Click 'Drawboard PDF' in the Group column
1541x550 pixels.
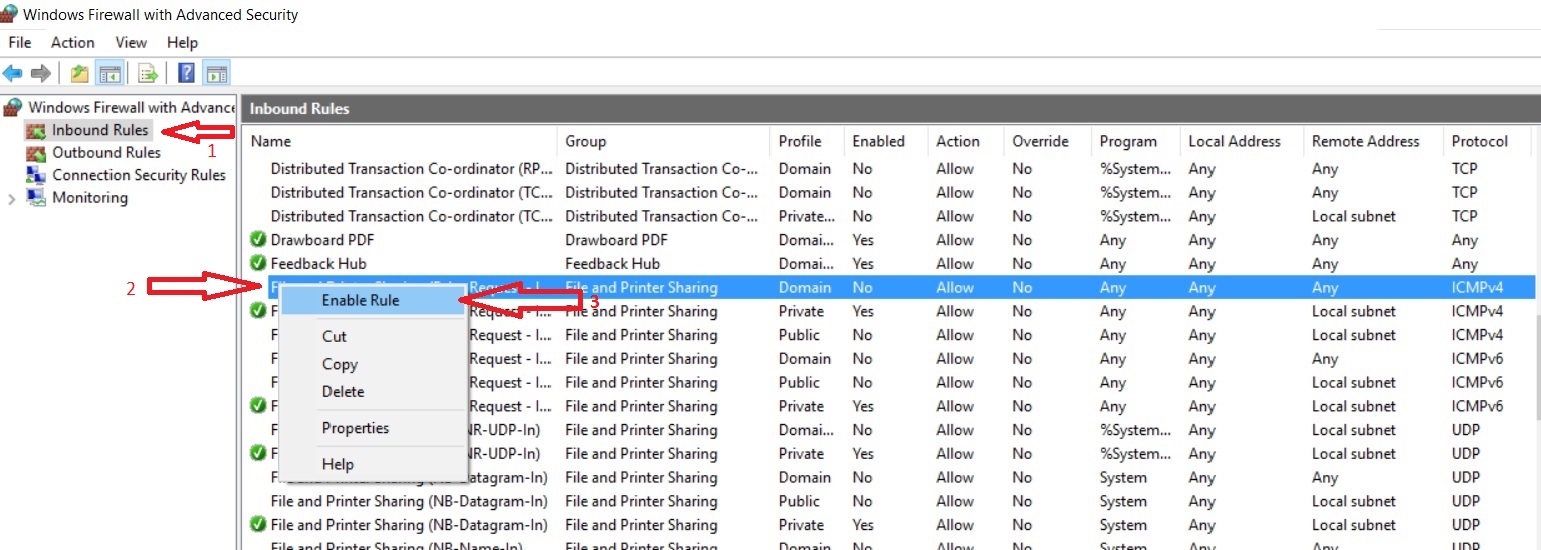point(616,240)
